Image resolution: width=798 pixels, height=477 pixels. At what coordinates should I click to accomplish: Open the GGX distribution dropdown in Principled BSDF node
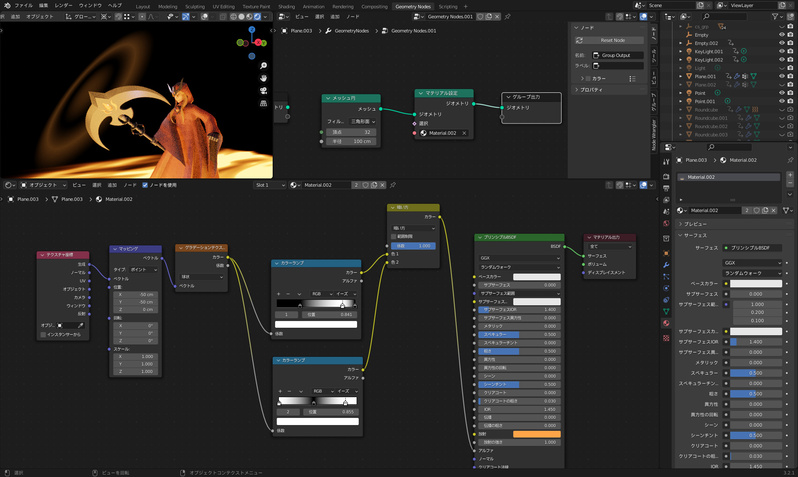point(518,258)
